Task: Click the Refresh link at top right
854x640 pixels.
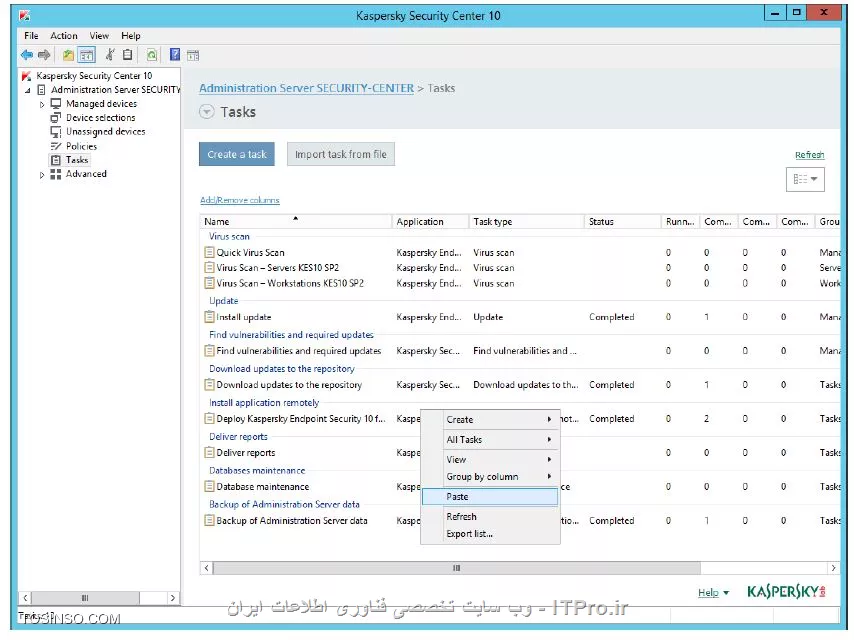Action: [x=809, y=155]
